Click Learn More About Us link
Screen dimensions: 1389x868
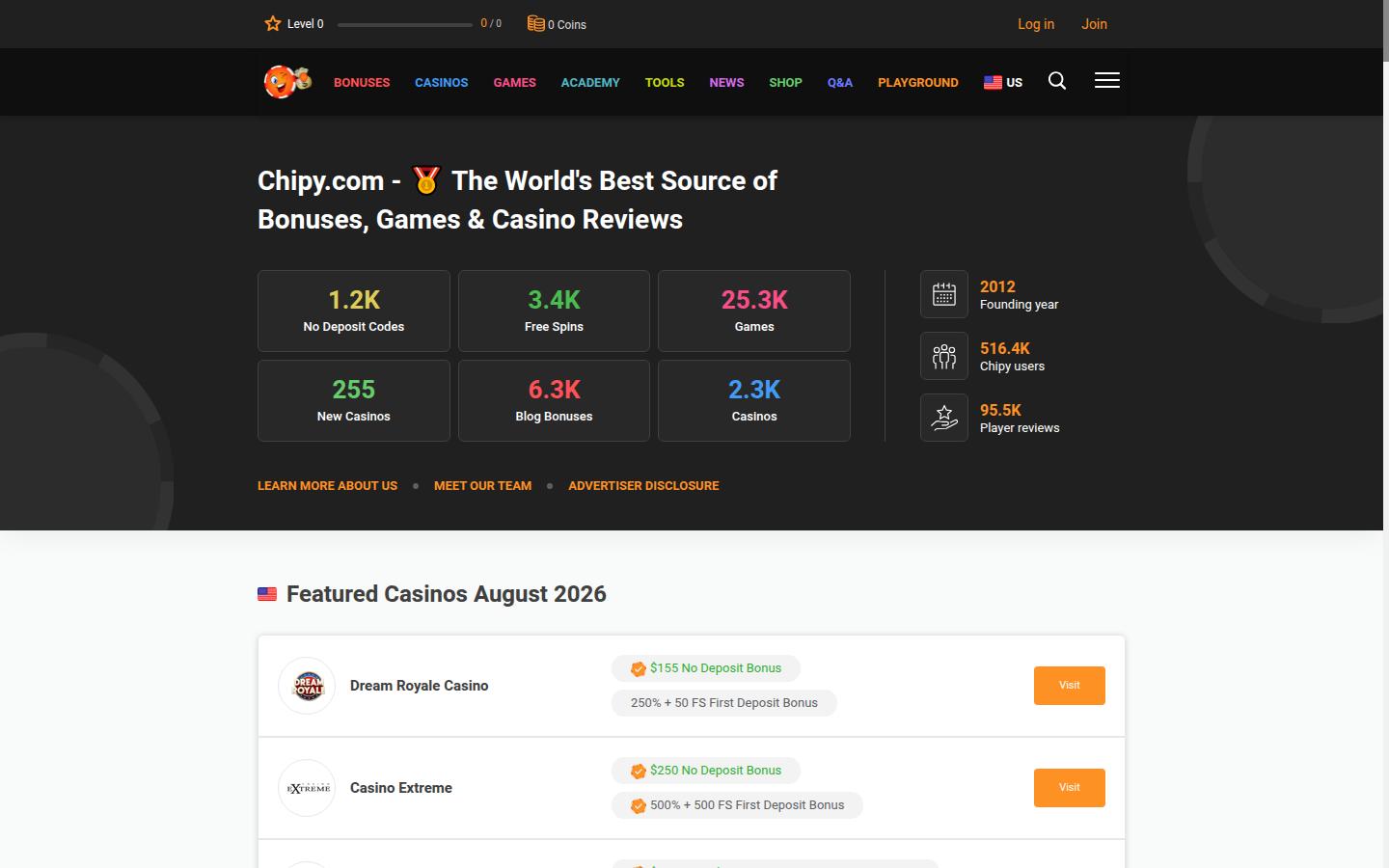[x=327, y=485]
